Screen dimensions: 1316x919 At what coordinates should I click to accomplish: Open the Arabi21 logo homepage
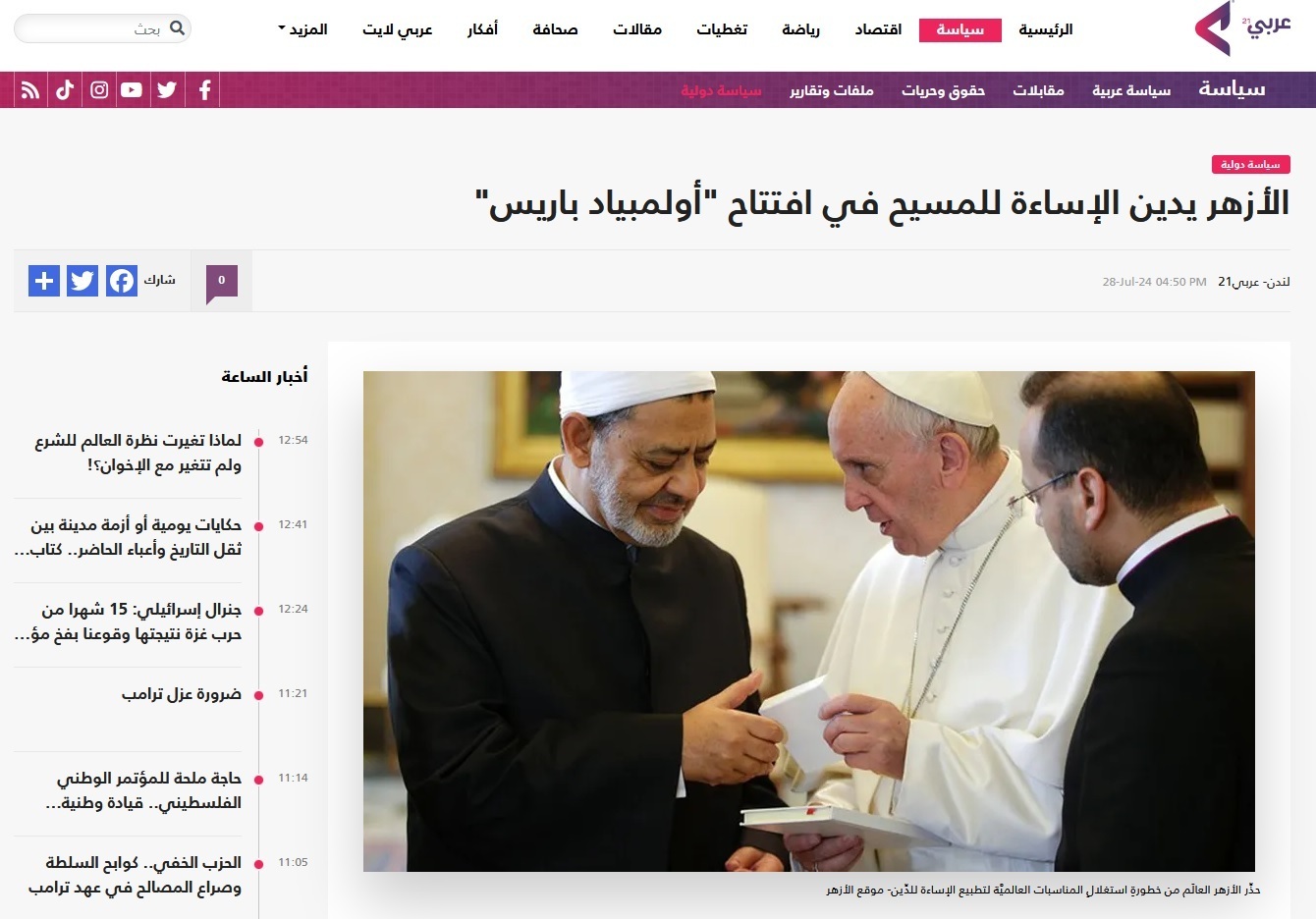tap(1242, 28)
